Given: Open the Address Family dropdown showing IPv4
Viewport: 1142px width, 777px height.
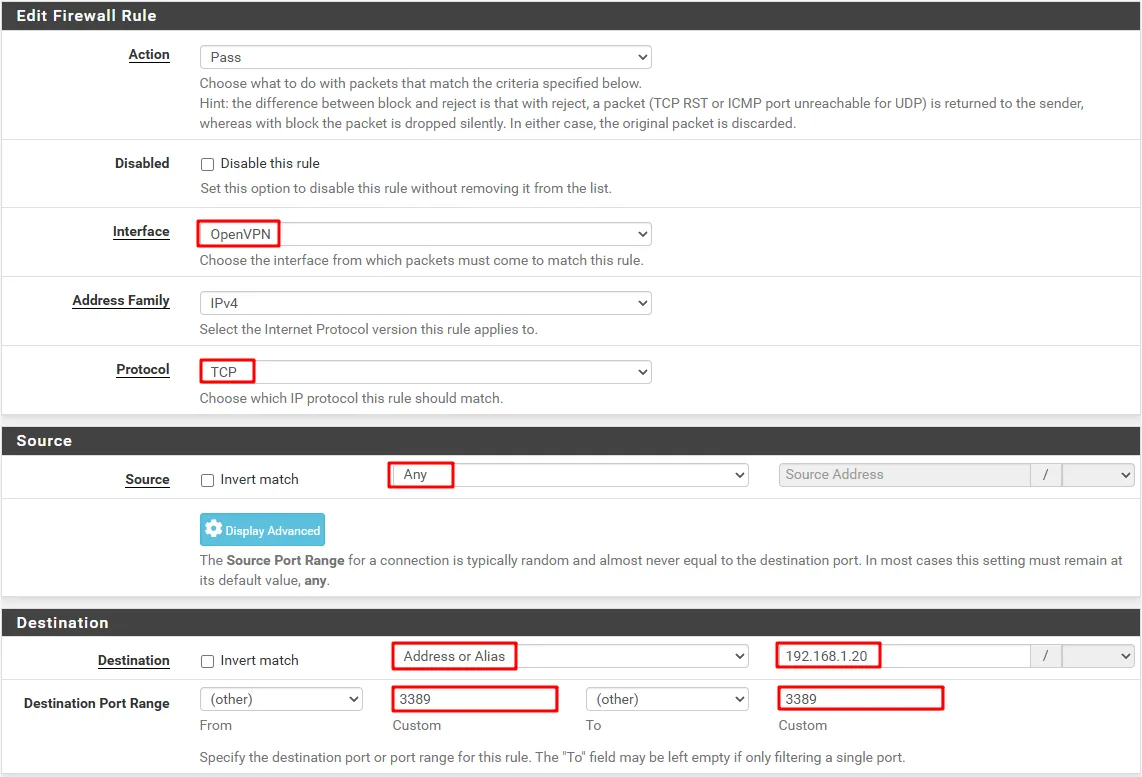Looking at the screenshot, I should 425,303.
